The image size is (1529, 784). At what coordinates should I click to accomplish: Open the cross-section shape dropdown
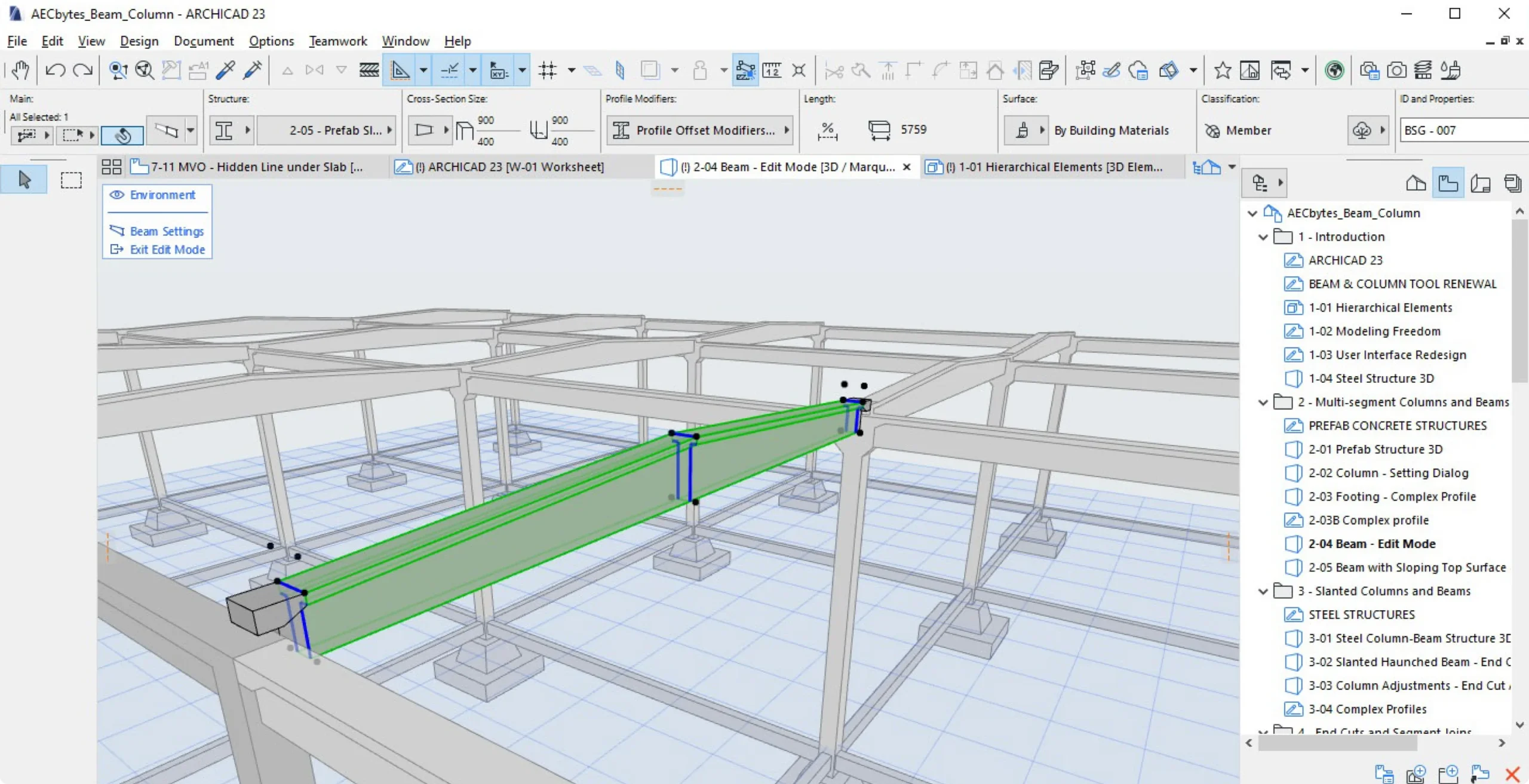click(429, 130)
